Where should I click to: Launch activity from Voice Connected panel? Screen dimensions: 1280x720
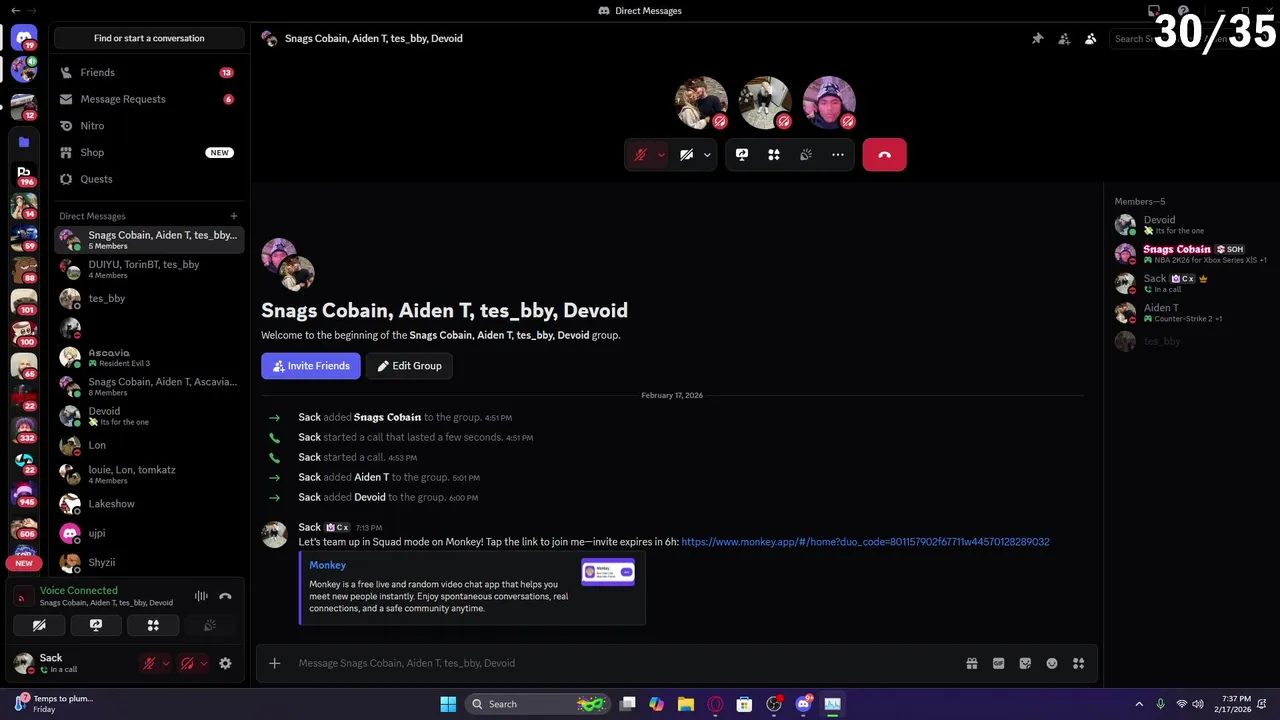coord(153,625)
